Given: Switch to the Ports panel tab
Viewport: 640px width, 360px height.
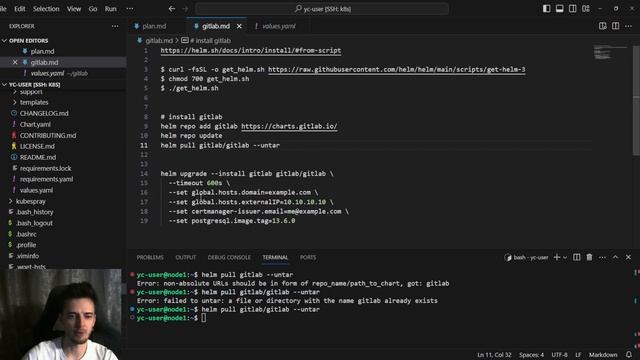Looking at the screenshot, I should point(308,258).
